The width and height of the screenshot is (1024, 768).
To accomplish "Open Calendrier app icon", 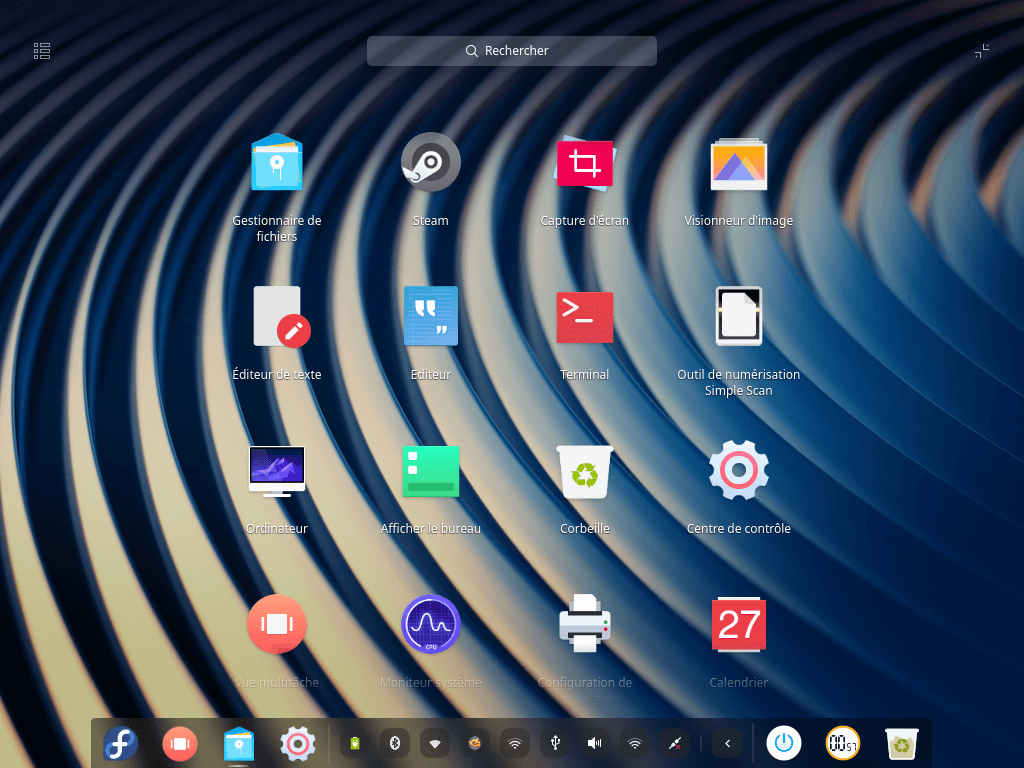I will (739, 624).
